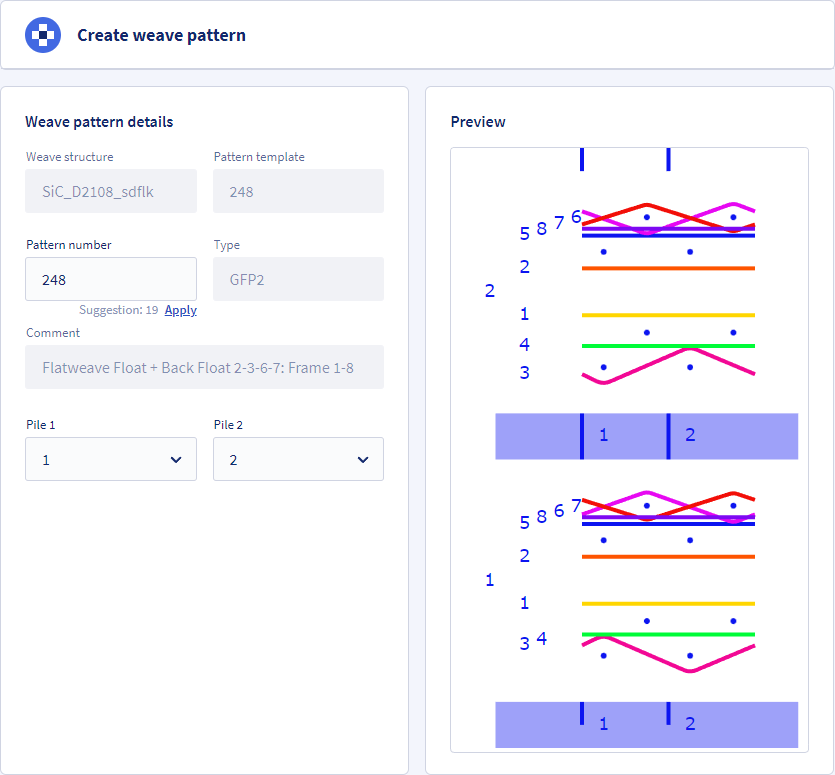Click the Weave structure field SiC_D2108_sdflk
The image size is (835, 775).
point(111,191)
